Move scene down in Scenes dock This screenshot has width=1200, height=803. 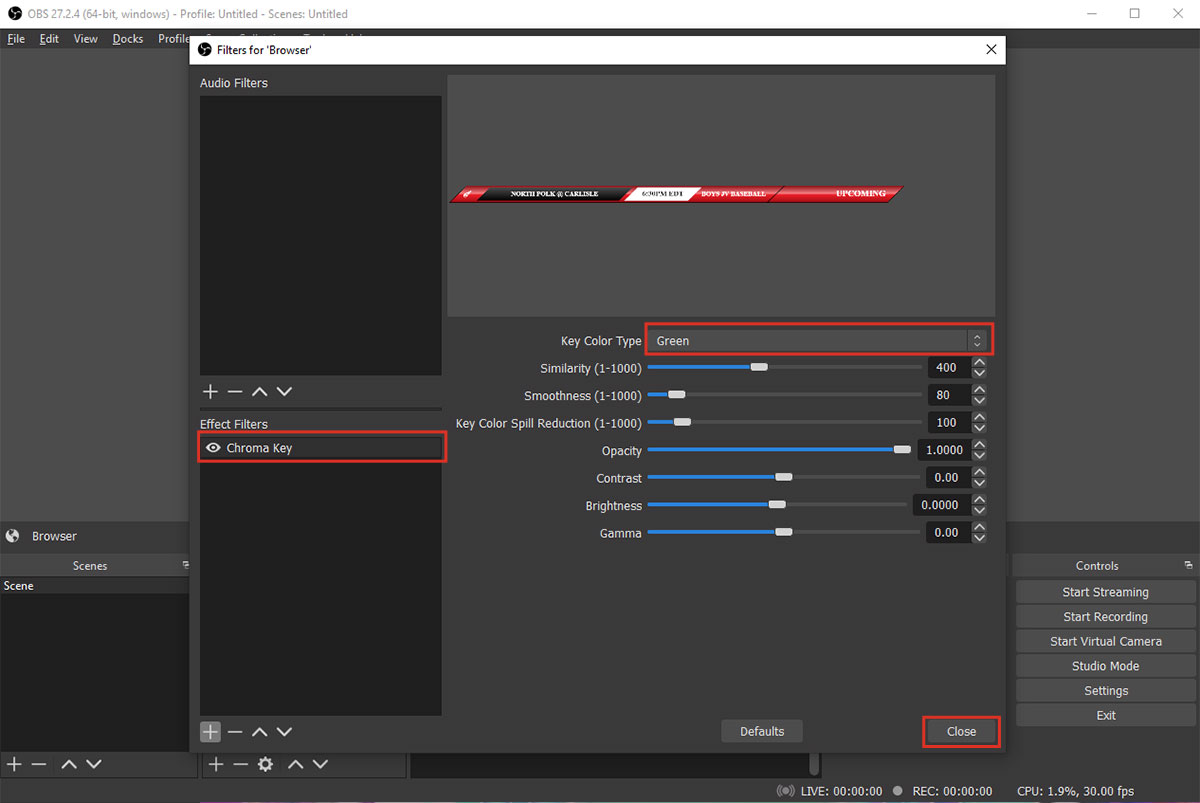tap(94, 764)
